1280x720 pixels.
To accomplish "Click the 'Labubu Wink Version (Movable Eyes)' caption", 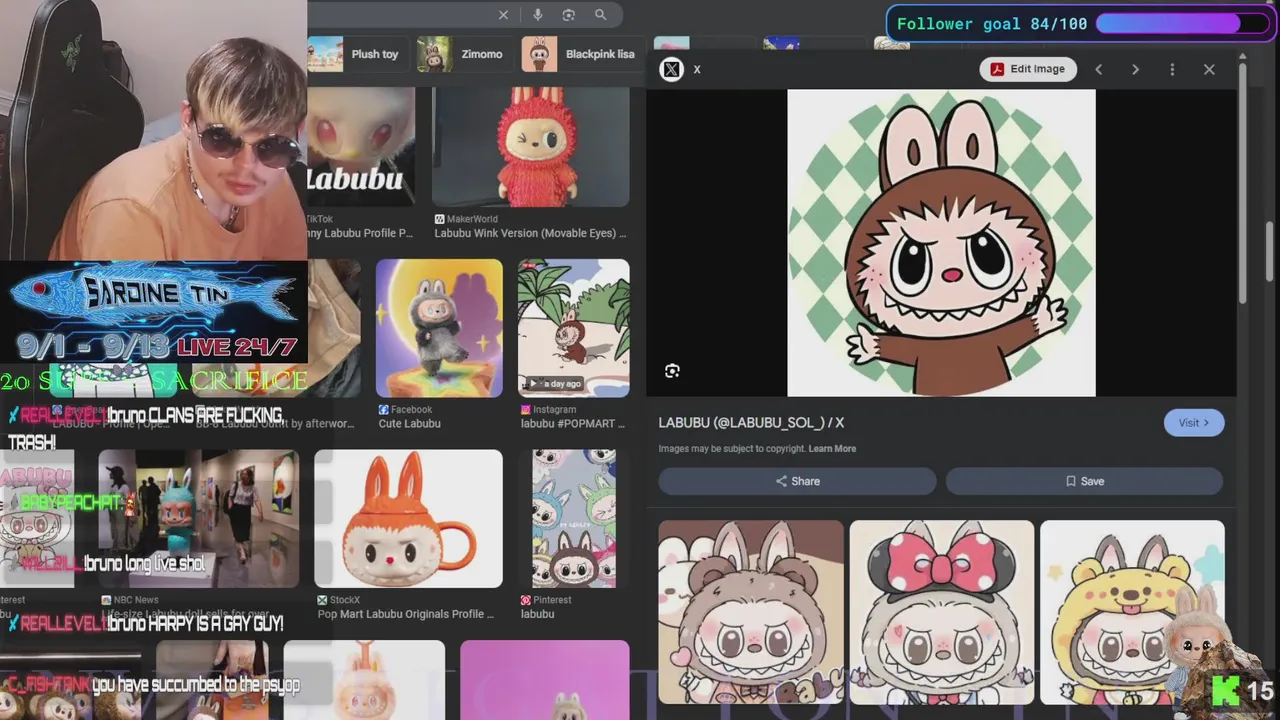I will [530, 233].
